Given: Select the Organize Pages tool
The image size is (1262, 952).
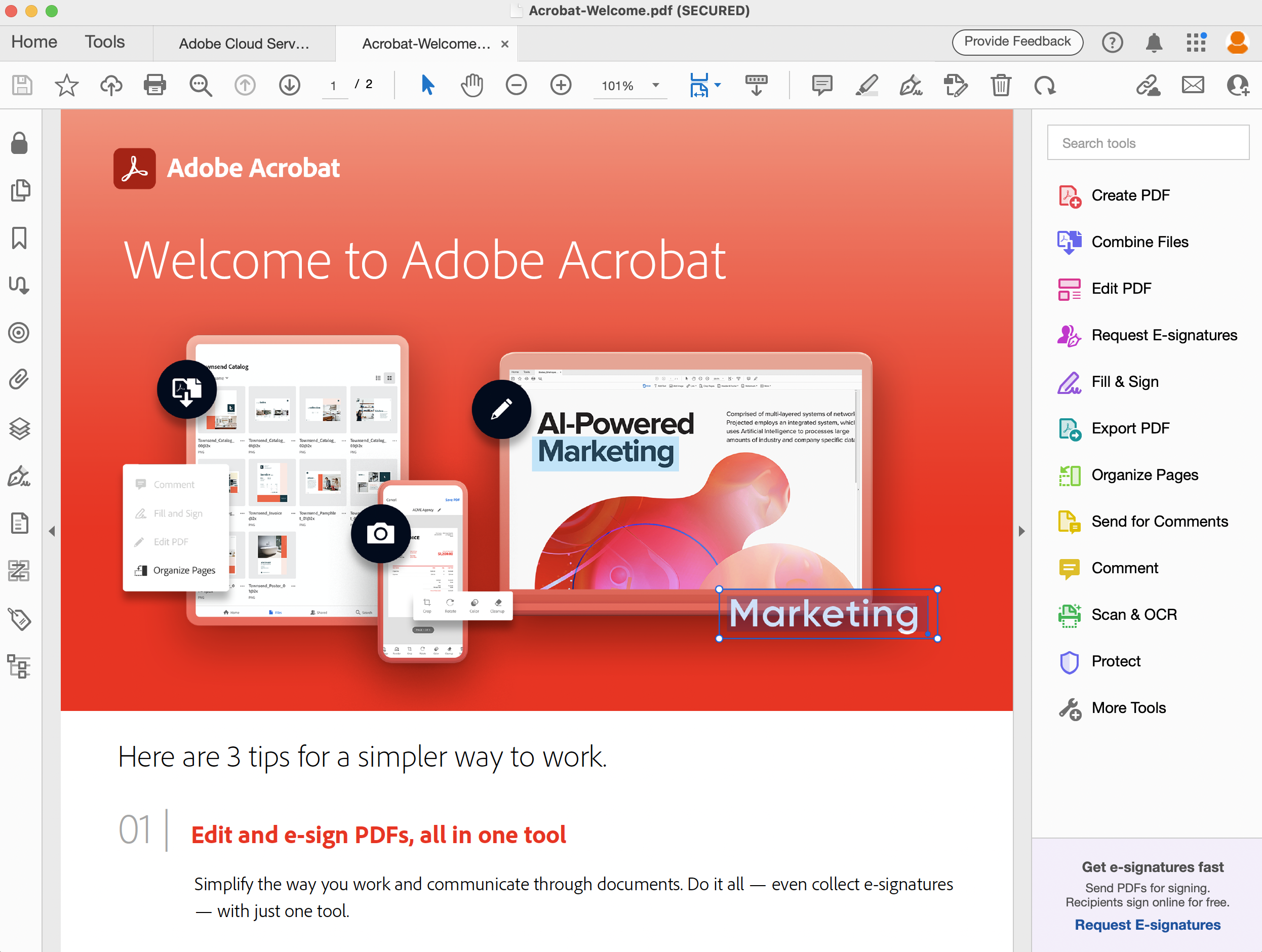Looking at the screenshot, I should 1144,474.
